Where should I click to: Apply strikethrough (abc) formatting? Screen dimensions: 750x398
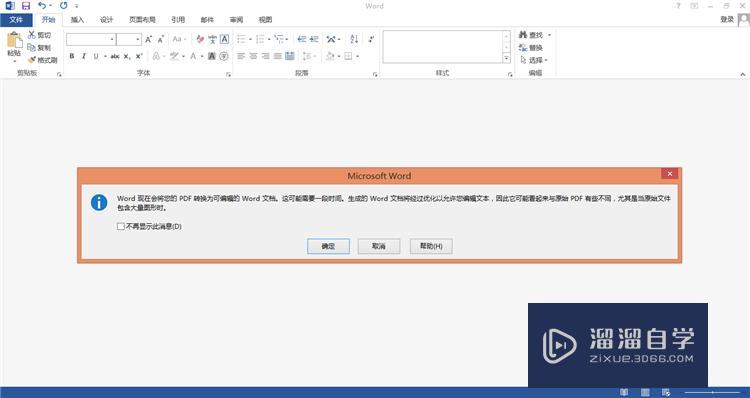point(115,56)
